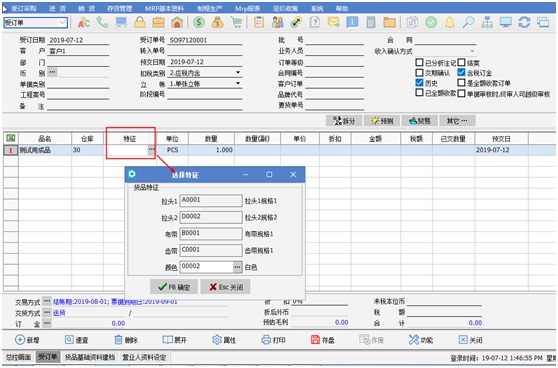The width and height of the screenshot is (558, 368).
Task: Click the green dollar coin icon
Action: click(199, 22)
